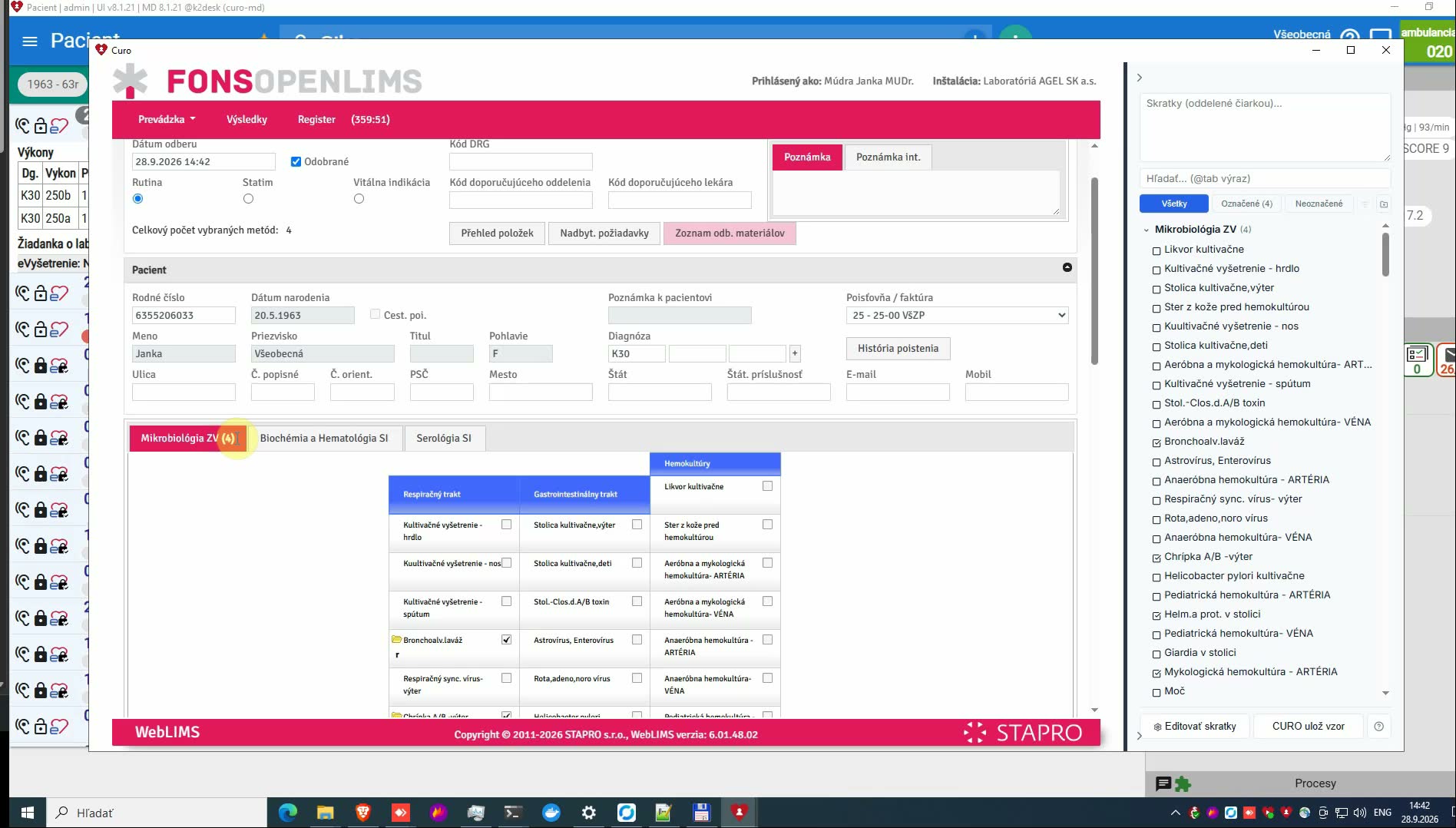This screenshot has height=828, width=1456.
Task: Click the Zoznam odb. materiálov button
Action: pyautogui.click(x=730, y=233)
